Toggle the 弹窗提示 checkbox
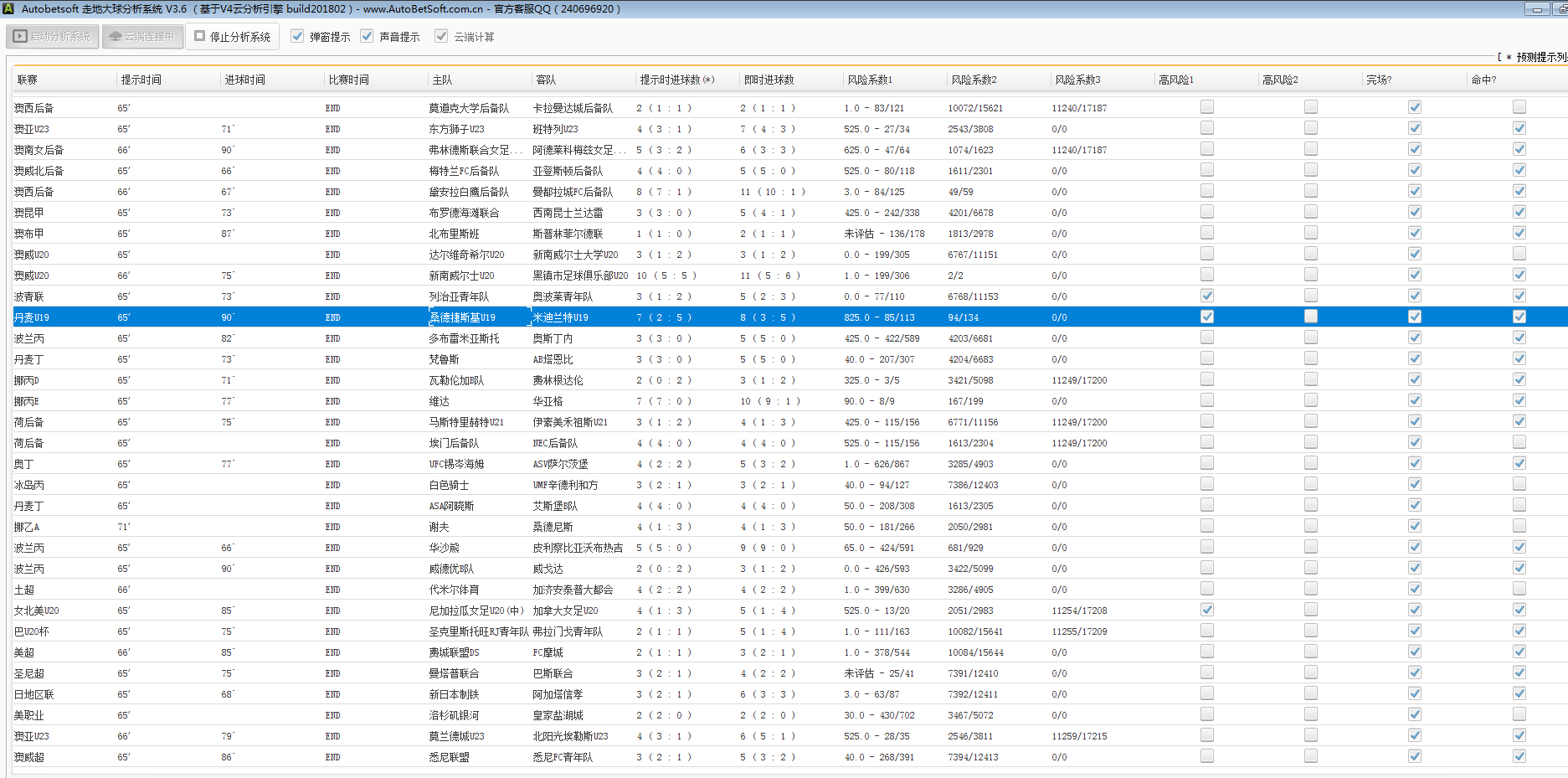Screen dimensions: 1568x778 [x=297, y=36]
